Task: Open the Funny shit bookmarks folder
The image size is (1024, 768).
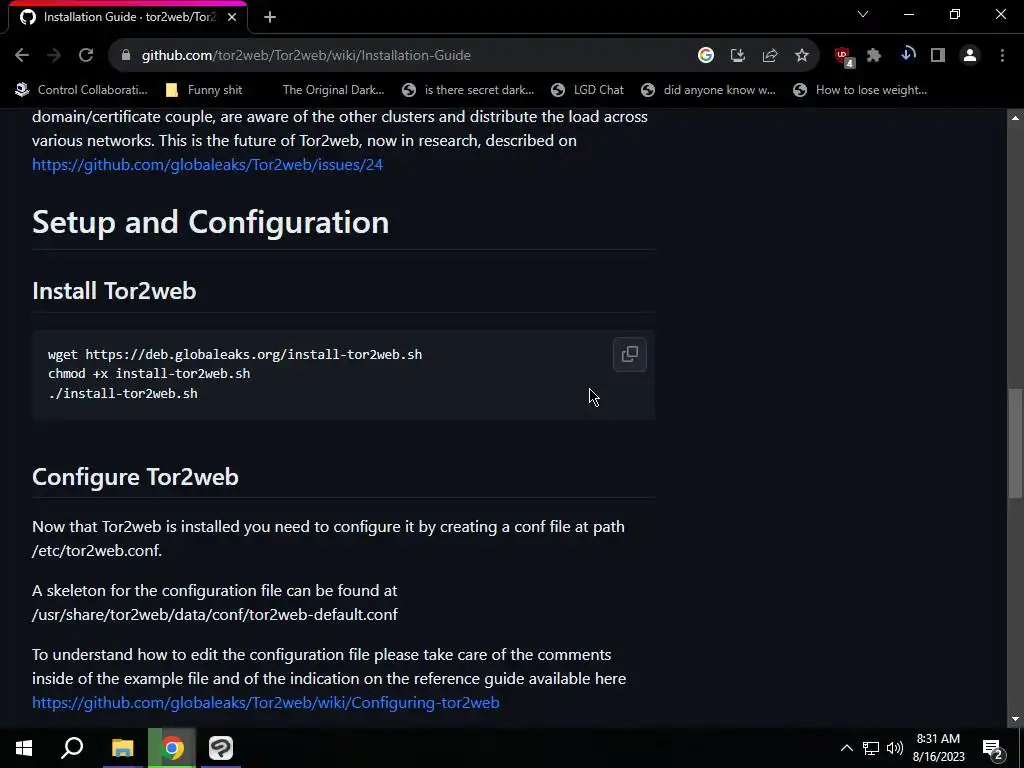Action: (x=204, y=90)
